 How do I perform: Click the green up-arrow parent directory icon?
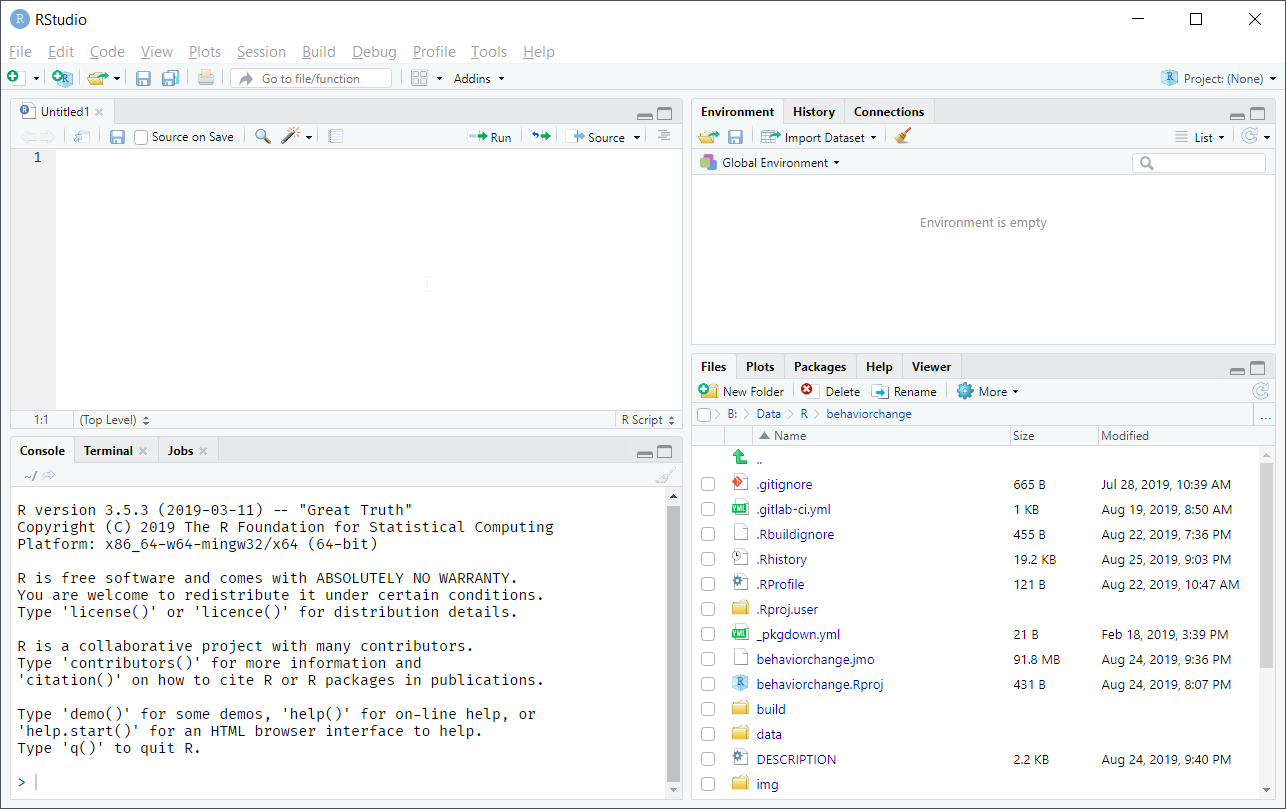point(740,458)
